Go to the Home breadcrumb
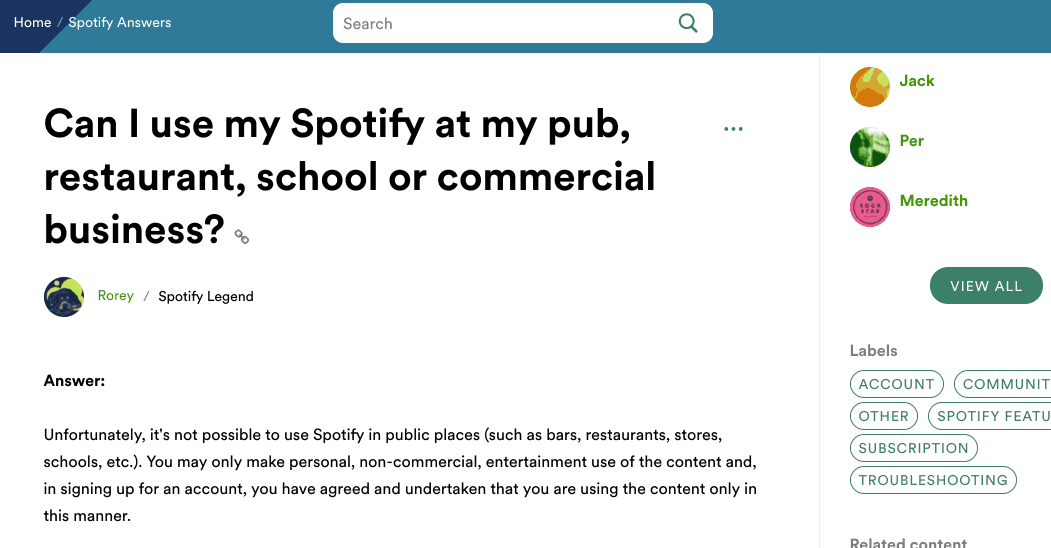 coord(32,22)
